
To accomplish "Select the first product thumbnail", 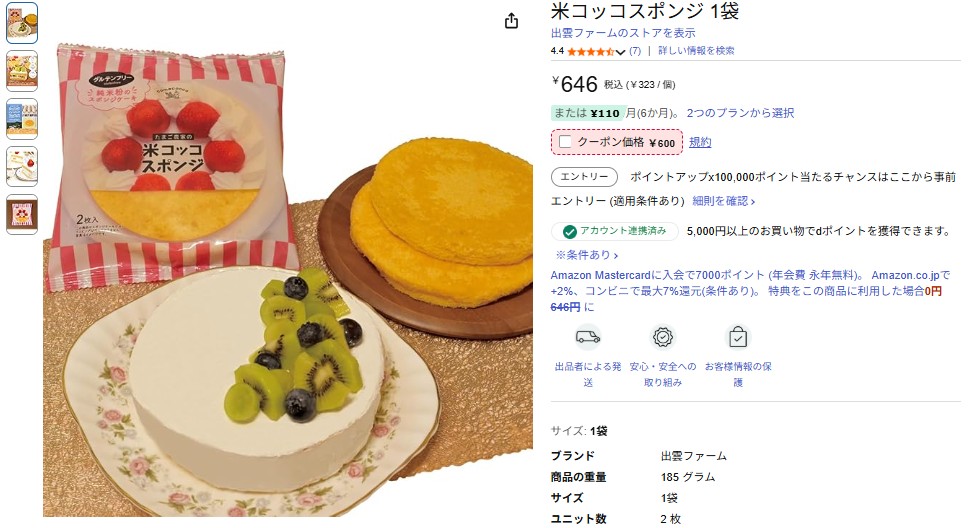I will coord(22,23).
